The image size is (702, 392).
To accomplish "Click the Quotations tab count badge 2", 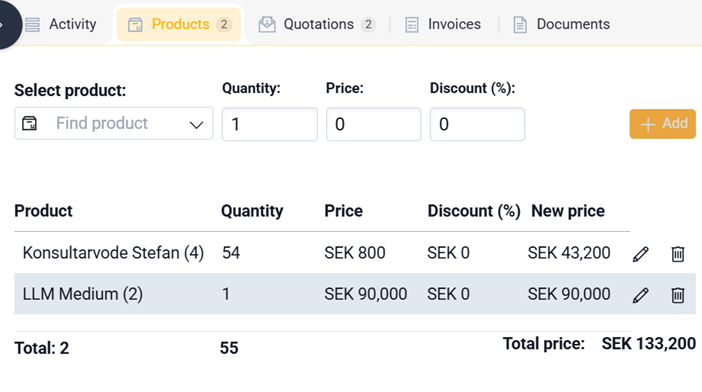I will (x=368, y=24).
